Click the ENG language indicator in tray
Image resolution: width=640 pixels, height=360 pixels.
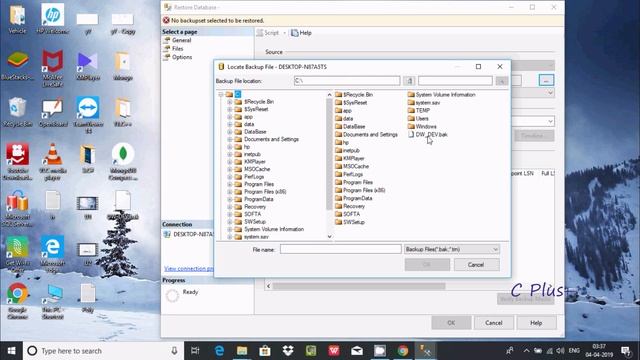tap(574, 351)
